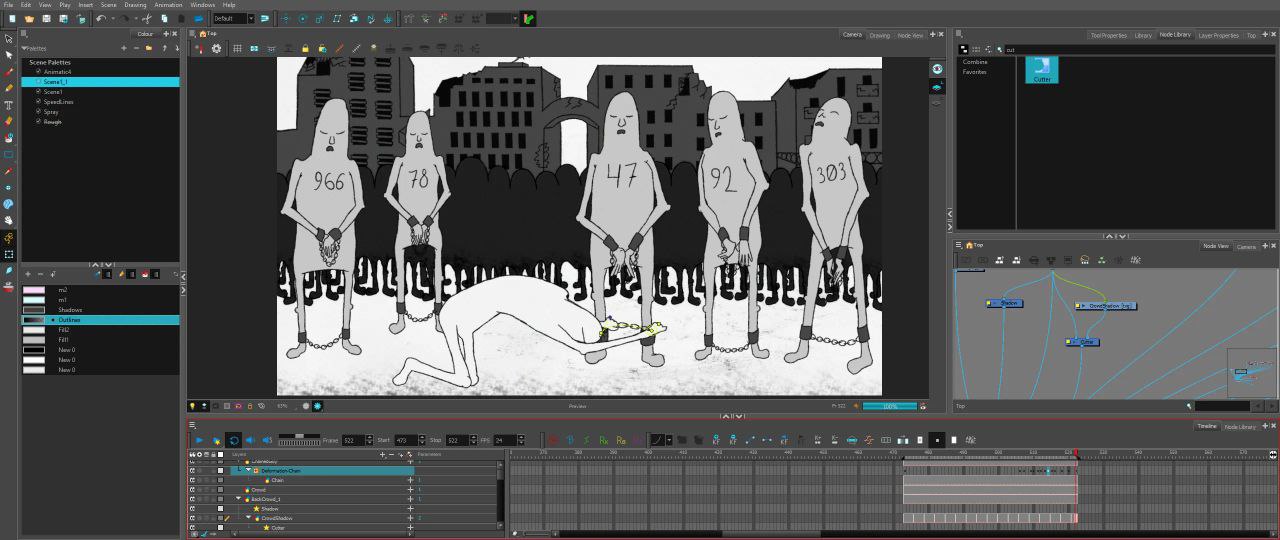Viewport: 1280px width, 540px height.
Task: Open the Animation menu
Action: pos(168,5)
